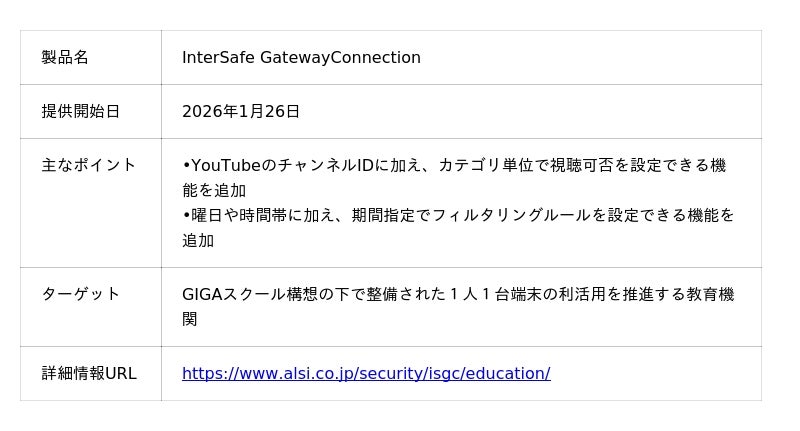The width and height of the screenshot is (800, 431).
Task: Open the alsi.co.jp education URL link
Action: pyautogui.click(x=365, y=374)
